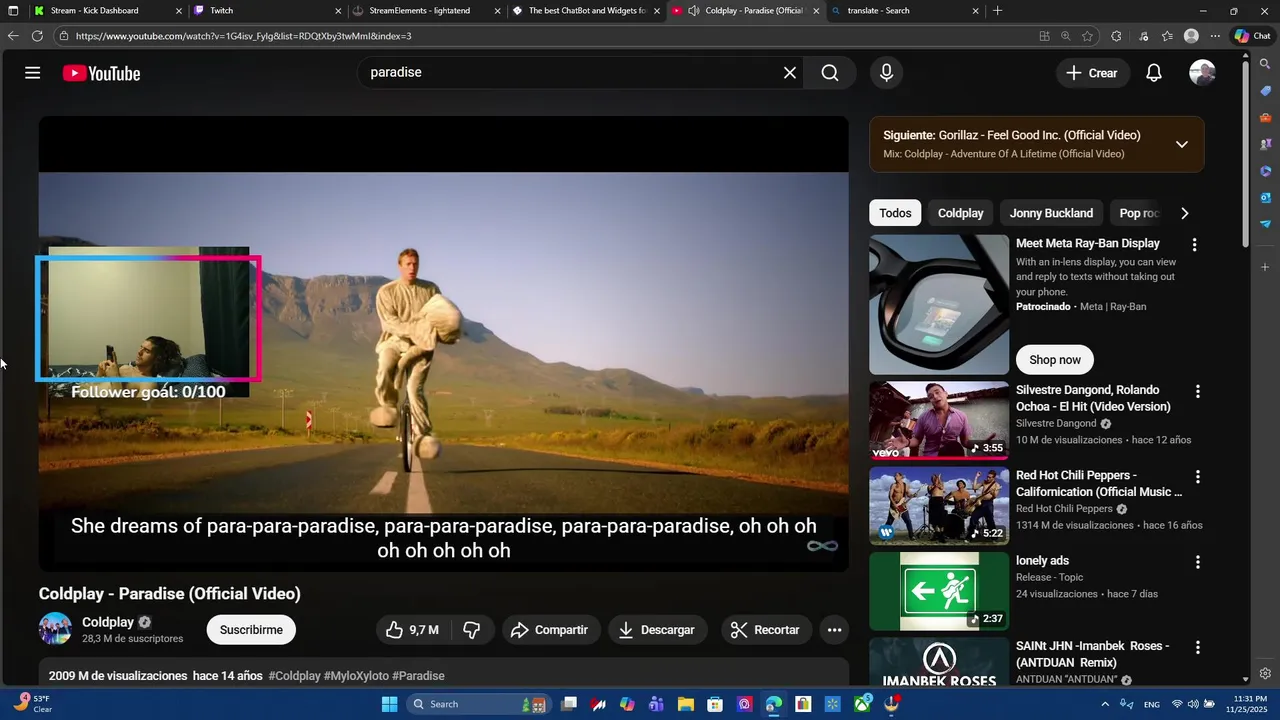Viewport: 1280px width, 720px height.
Task: Open the Red Hot Chili Peppers Californication thumbnail
Action: click(939, 505)
